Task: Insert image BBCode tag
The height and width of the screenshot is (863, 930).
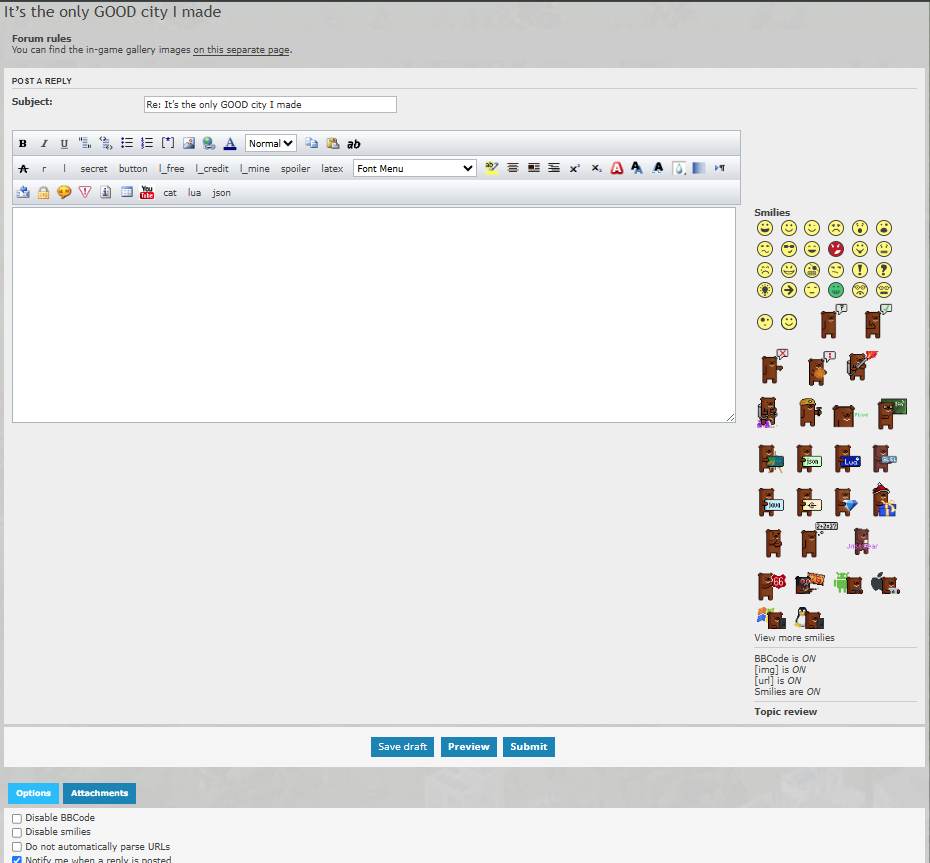Action: (x=189, y=143)
